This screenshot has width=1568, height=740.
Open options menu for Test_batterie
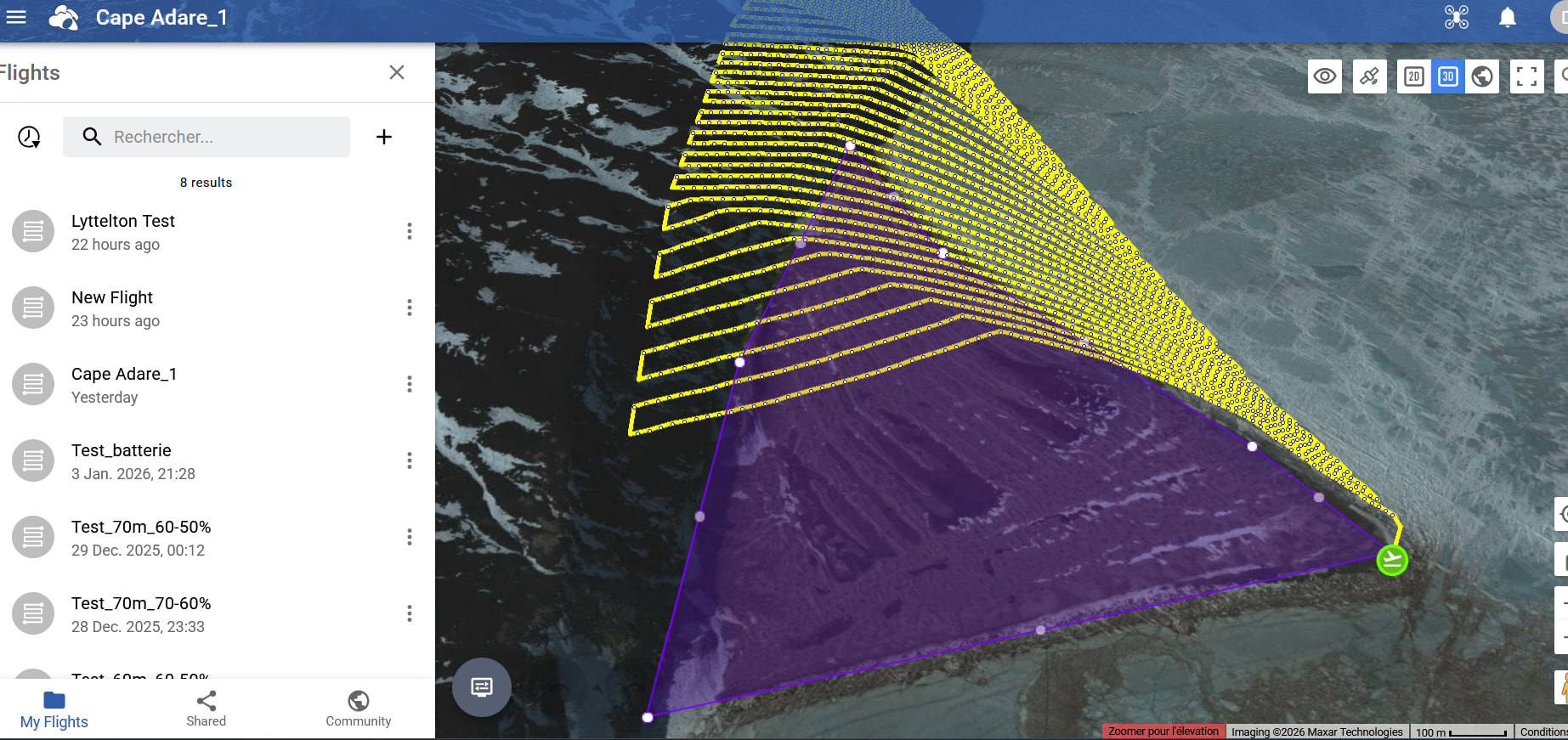click(x=409, y=460)
